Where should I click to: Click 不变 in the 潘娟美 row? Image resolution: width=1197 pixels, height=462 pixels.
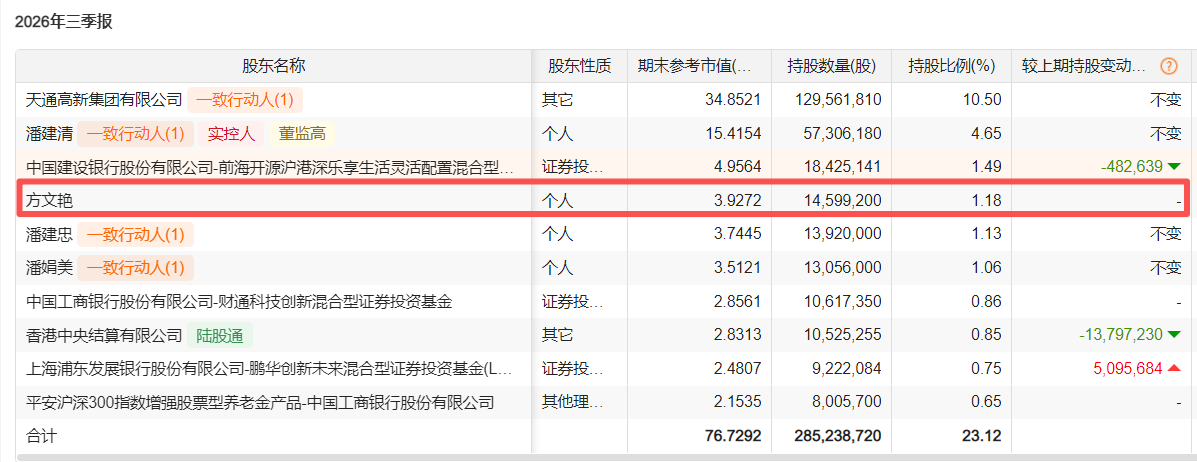(1166, 268)
